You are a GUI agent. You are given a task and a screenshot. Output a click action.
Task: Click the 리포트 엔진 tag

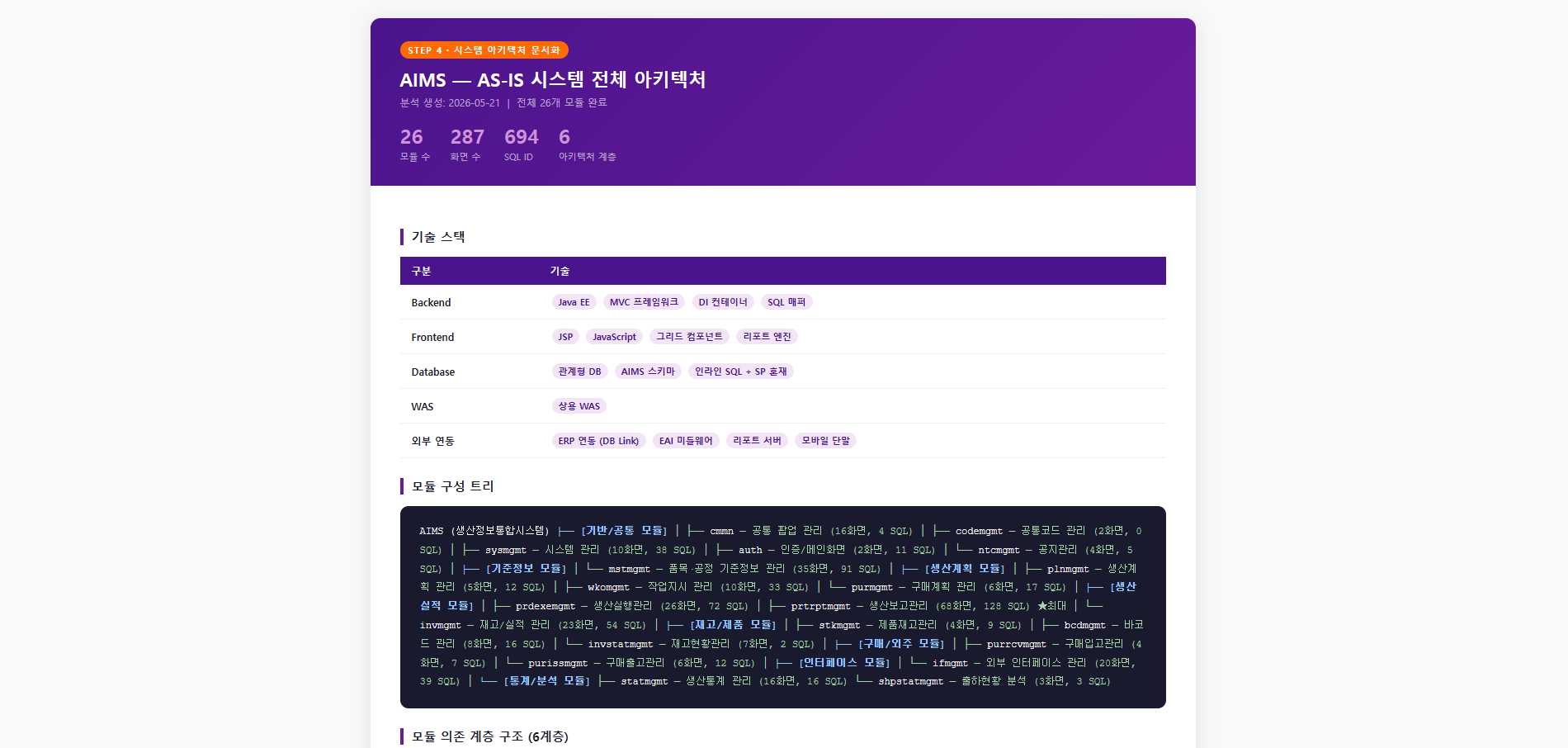click(x=767, y=337)
